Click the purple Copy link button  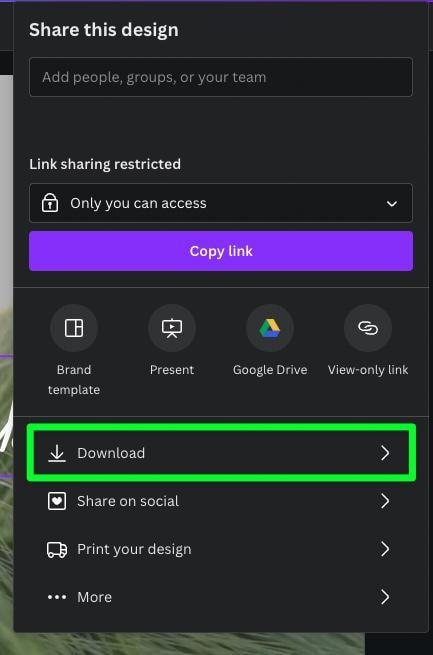tap(221, 251)
